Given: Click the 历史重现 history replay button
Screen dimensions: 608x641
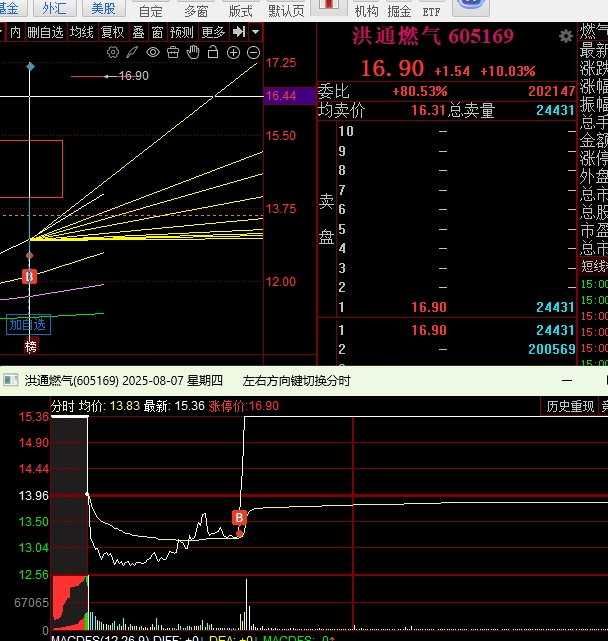Looking at the screenshot, I should [570, 406].
